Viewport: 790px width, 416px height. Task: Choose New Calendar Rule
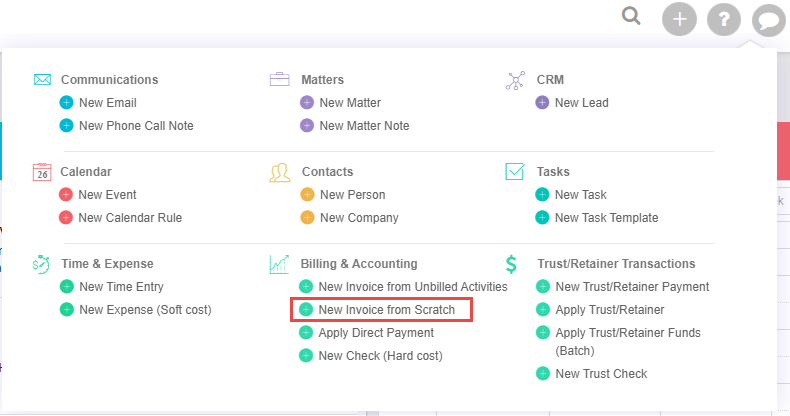[130, 218]
